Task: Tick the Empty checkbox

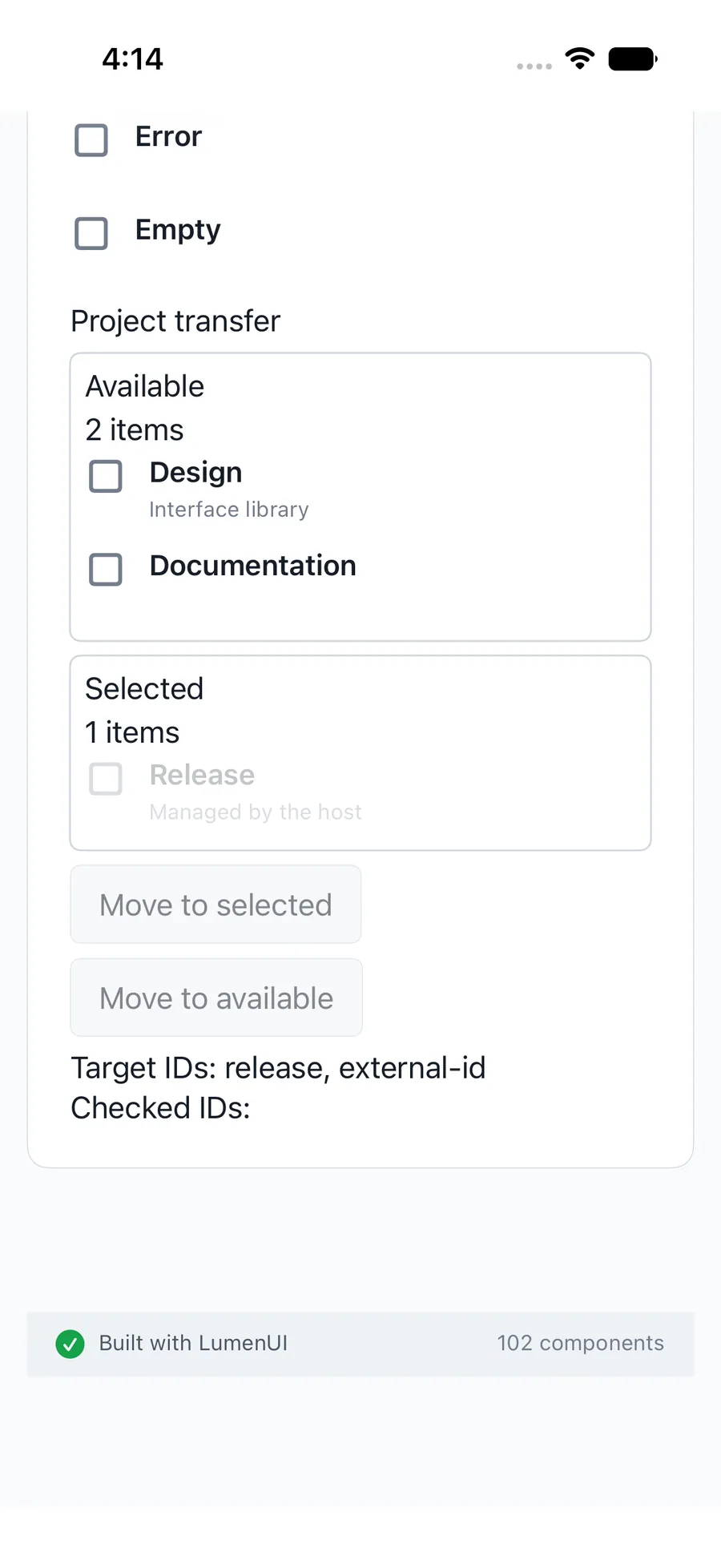Action: [91, 233]
